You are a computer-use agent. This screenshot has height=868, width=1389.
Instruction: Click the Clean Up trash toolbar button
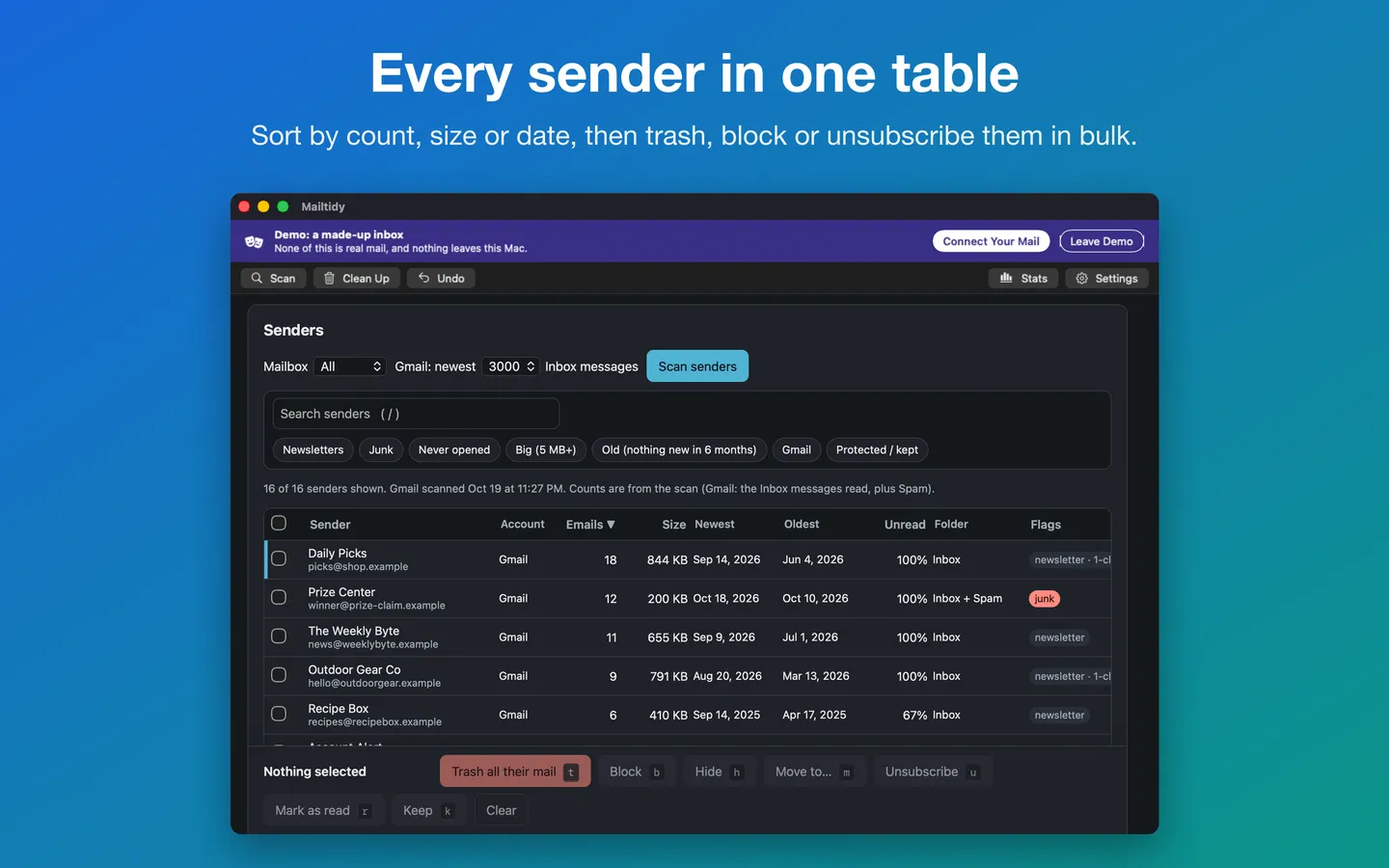tap(357, 278)
